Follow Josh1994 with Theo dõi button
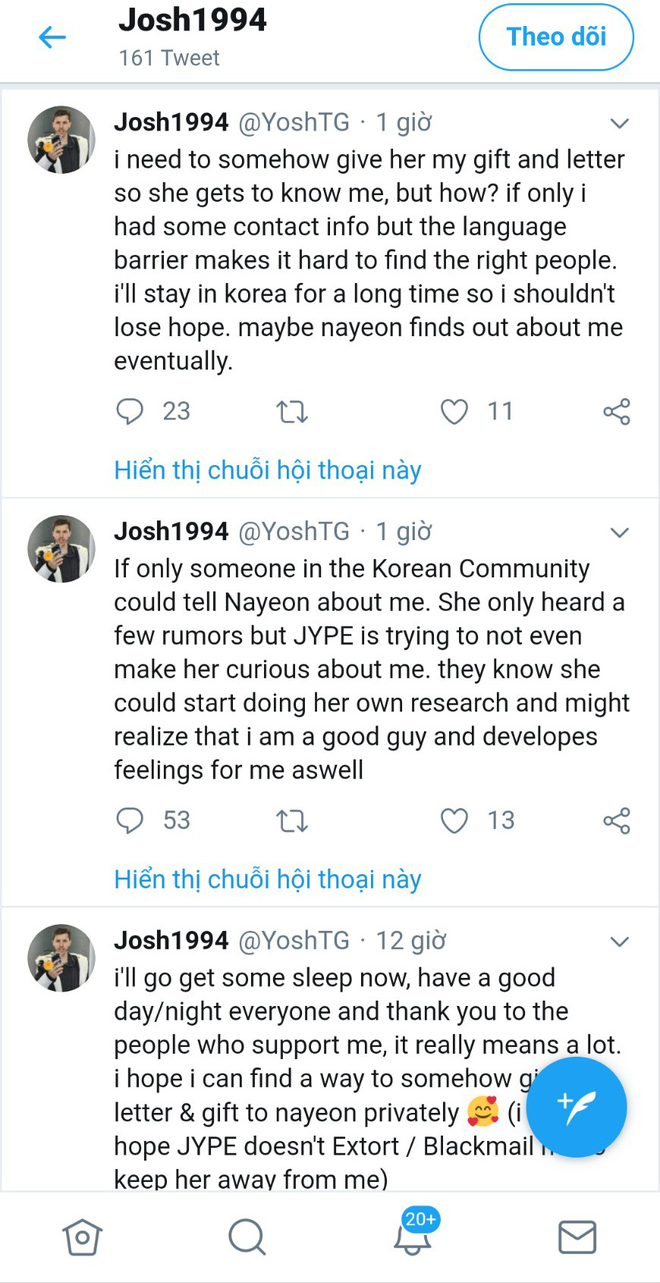 tap(556, 37)
